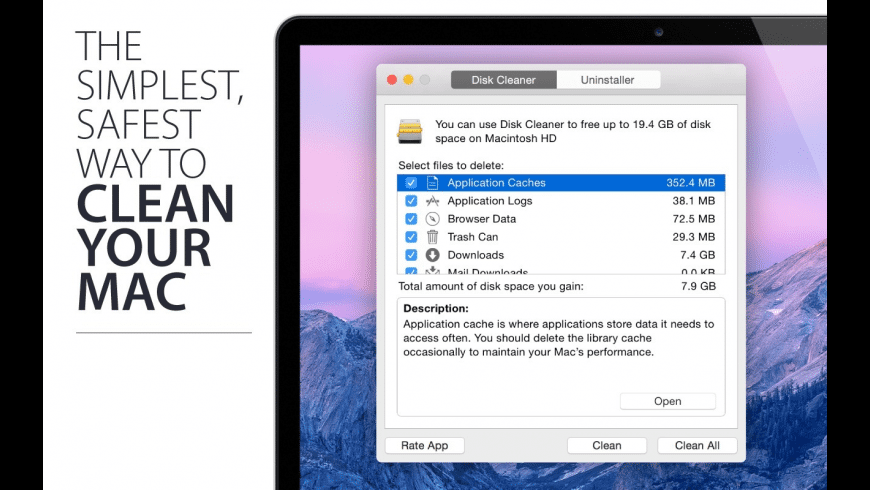
Task: Click the Clean All button
Action: (697, 446)
